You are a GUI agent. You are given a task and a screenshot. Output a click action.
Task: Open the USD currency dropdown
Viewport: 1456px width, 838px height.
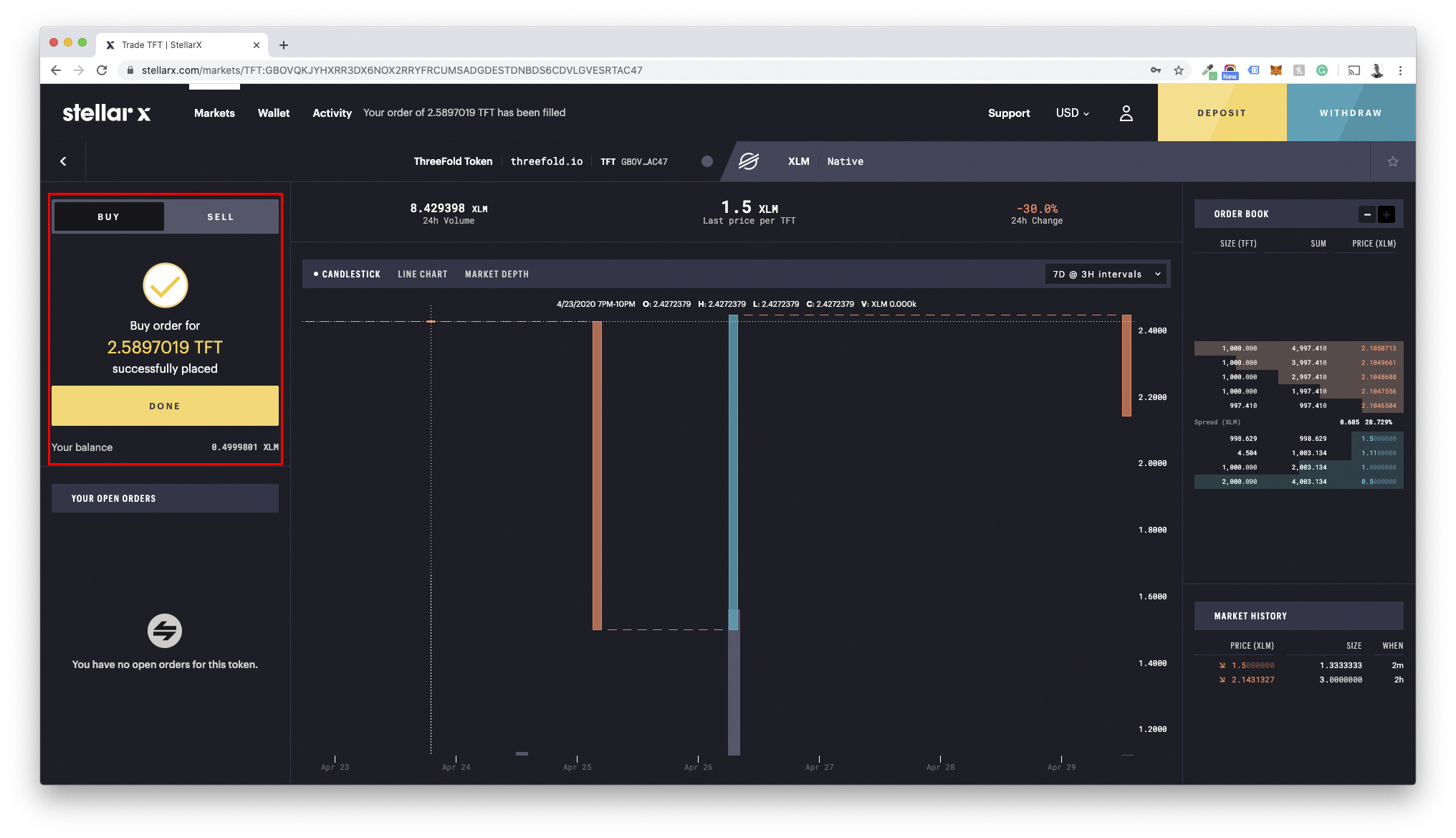1072,113
